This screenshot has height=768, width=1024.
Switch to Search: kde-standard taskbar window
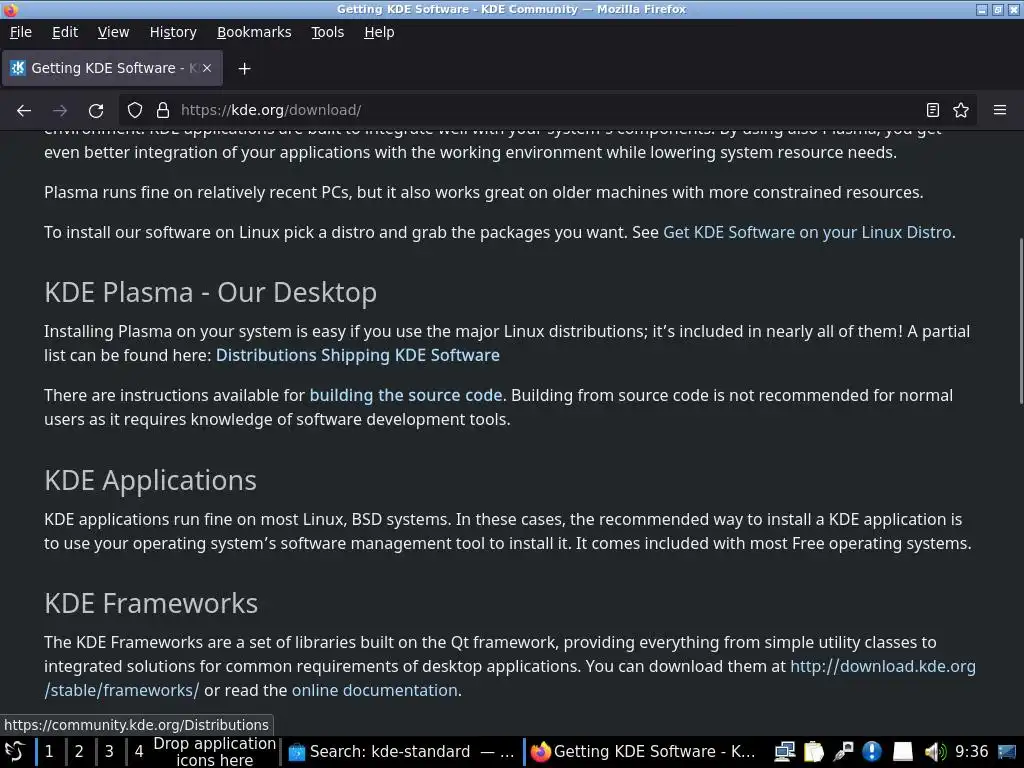(402, 752)
